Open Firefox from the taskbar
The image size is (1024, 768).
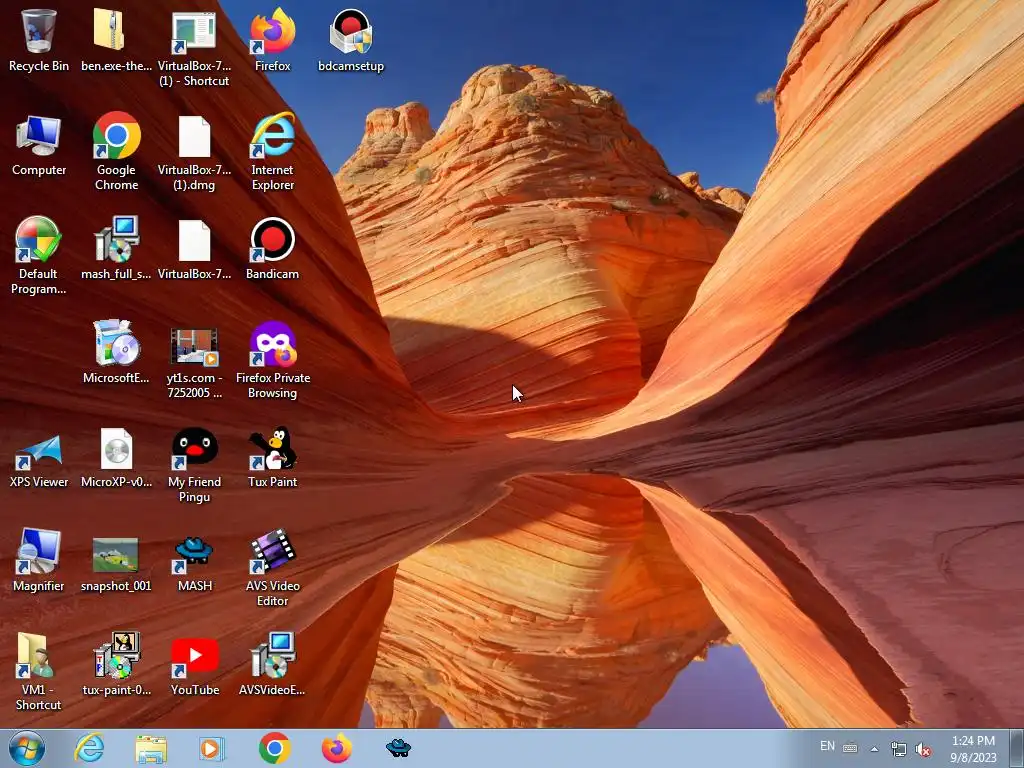[336, 748]
